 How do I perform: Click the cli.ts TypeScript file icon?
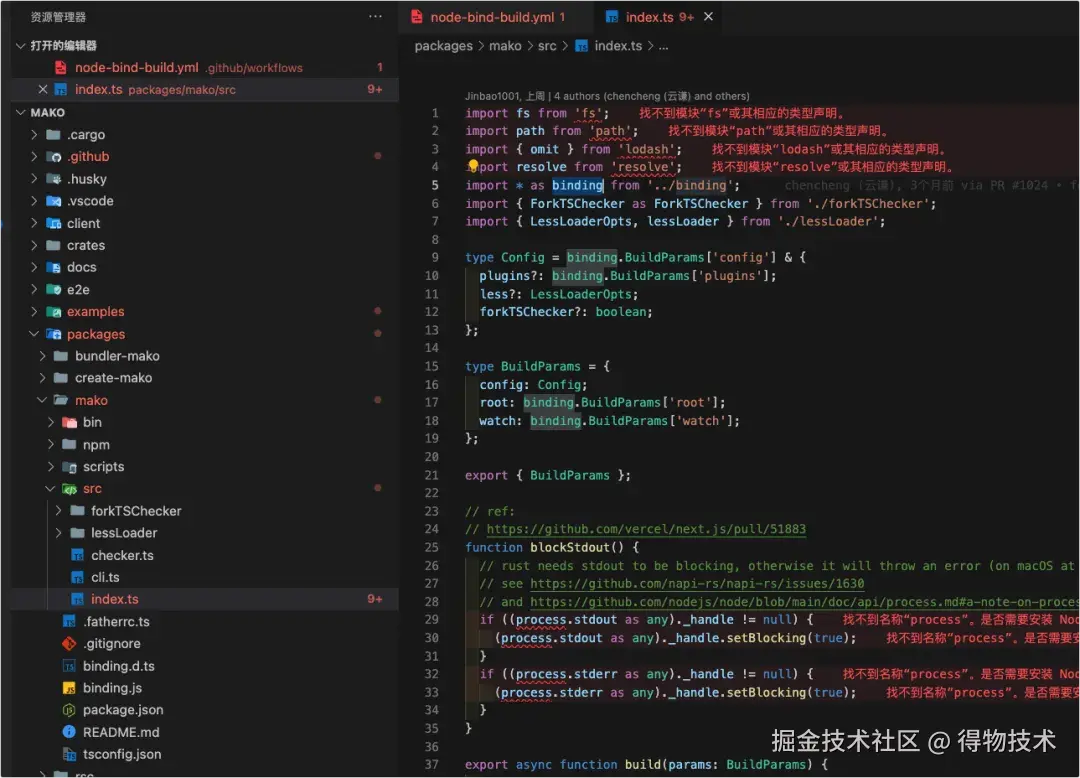pos(77,577)
